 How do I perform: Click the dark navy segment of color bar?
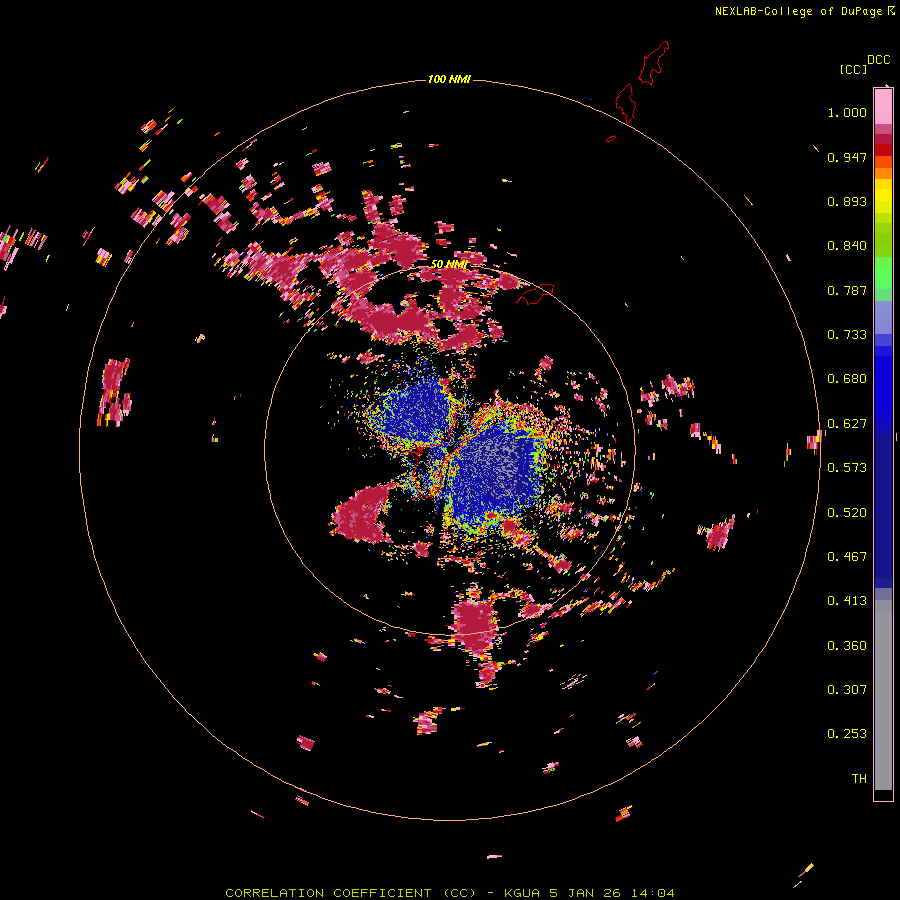pyautogui.click(x=883, y=508)
